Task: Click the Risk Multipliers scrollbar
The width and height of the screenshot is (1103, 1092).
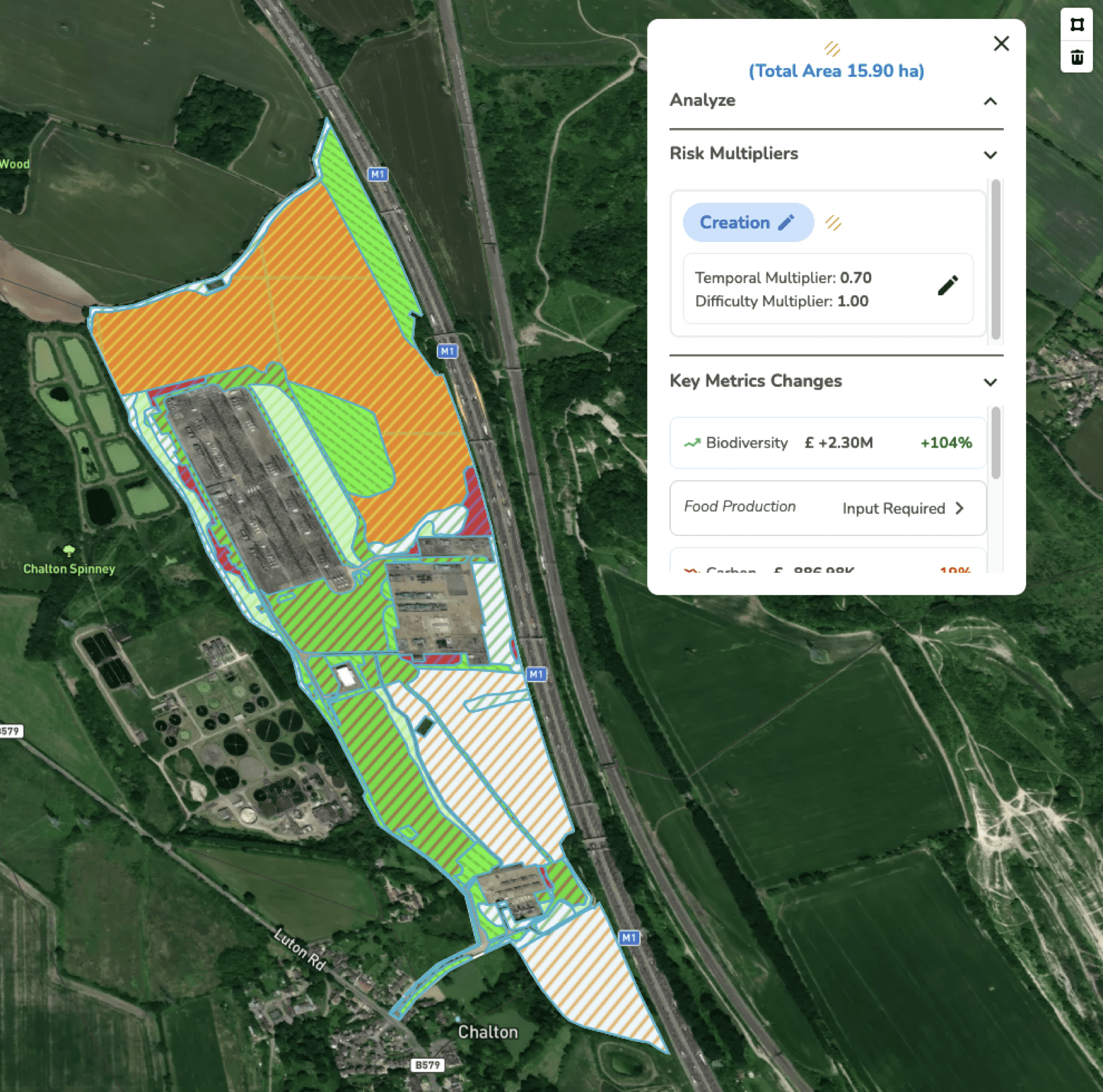Action: point(996,260)
